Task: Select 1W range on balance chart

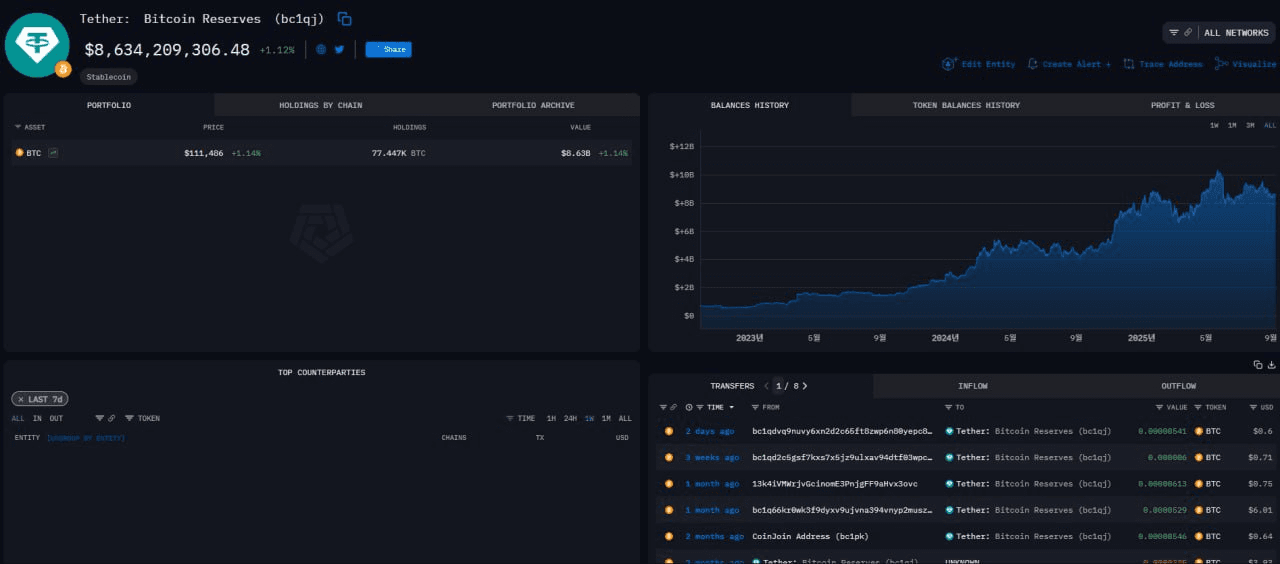Action: (x=1214, y=125)
